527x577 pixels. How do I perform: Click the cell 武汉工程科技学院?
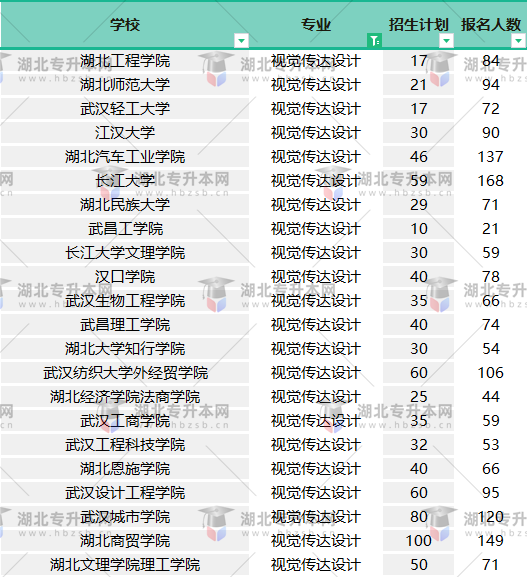point(125,445)
